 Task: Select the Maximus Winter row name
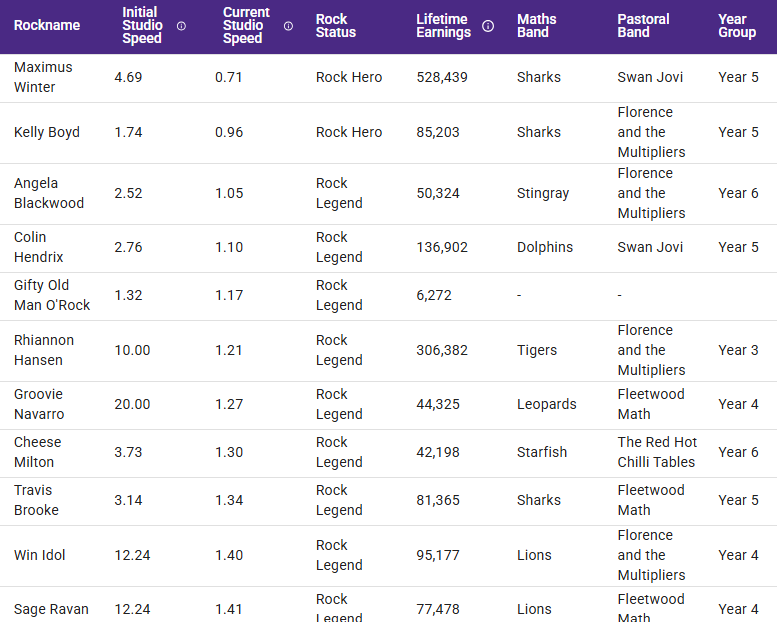click(x=43, y=77)
